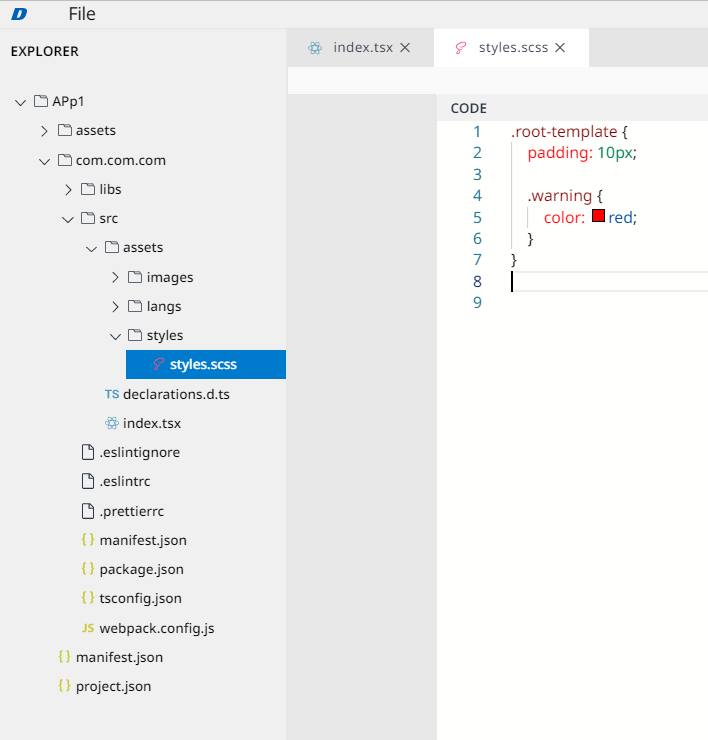Click the JS icon of webpack.config.js

[x=88, y=628]
